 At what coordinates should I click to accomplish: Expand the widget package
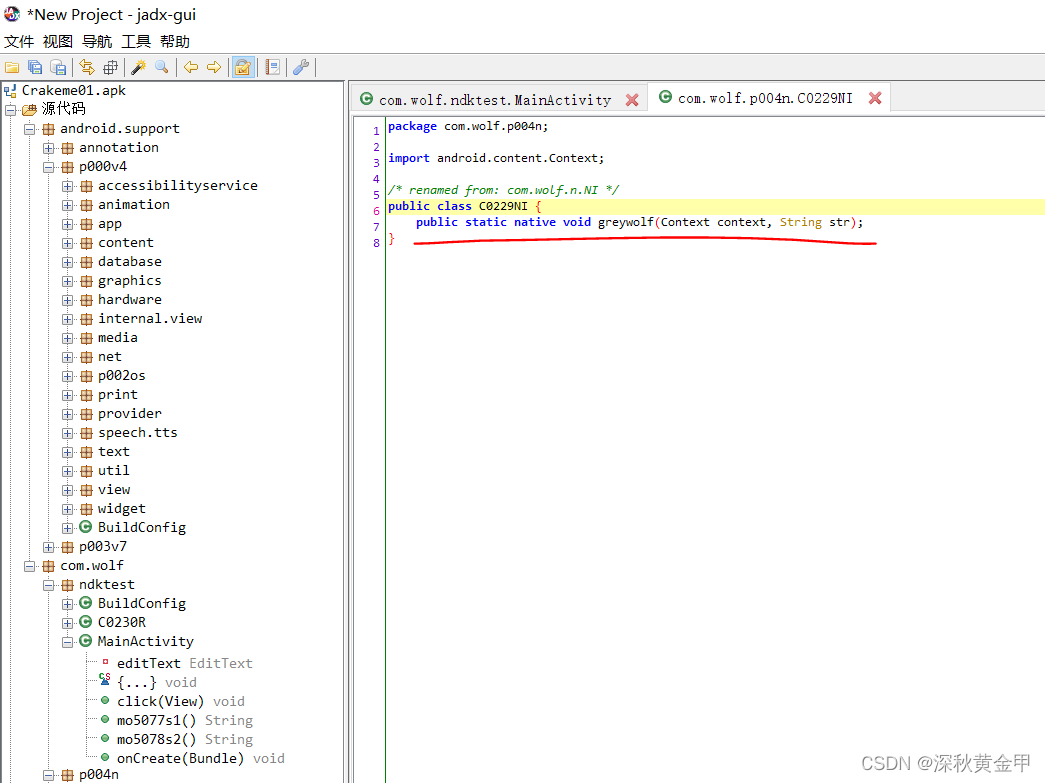pos(67,509)
